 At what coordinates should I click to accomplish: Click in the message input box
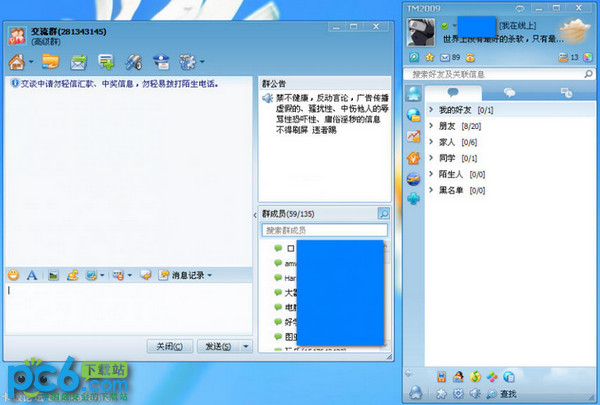pos(129,309)
